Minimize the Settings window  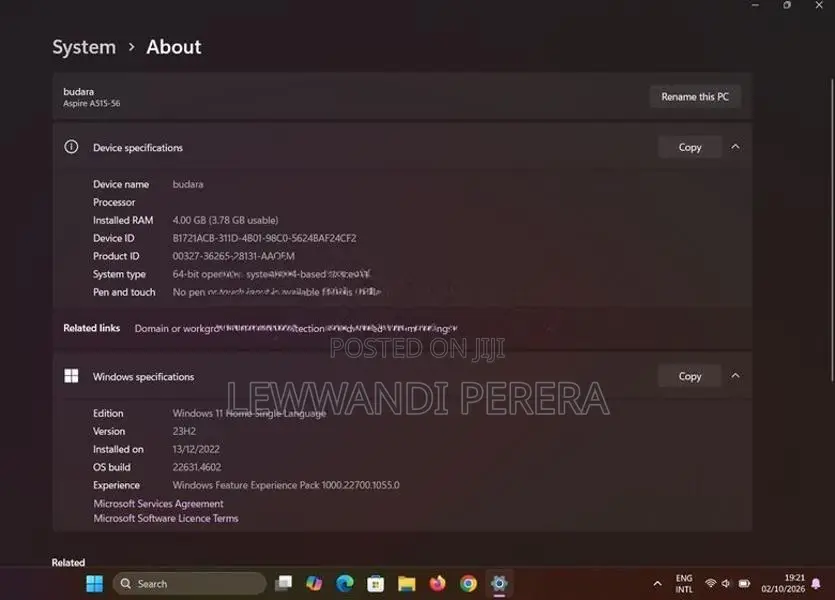click(755, 5)
